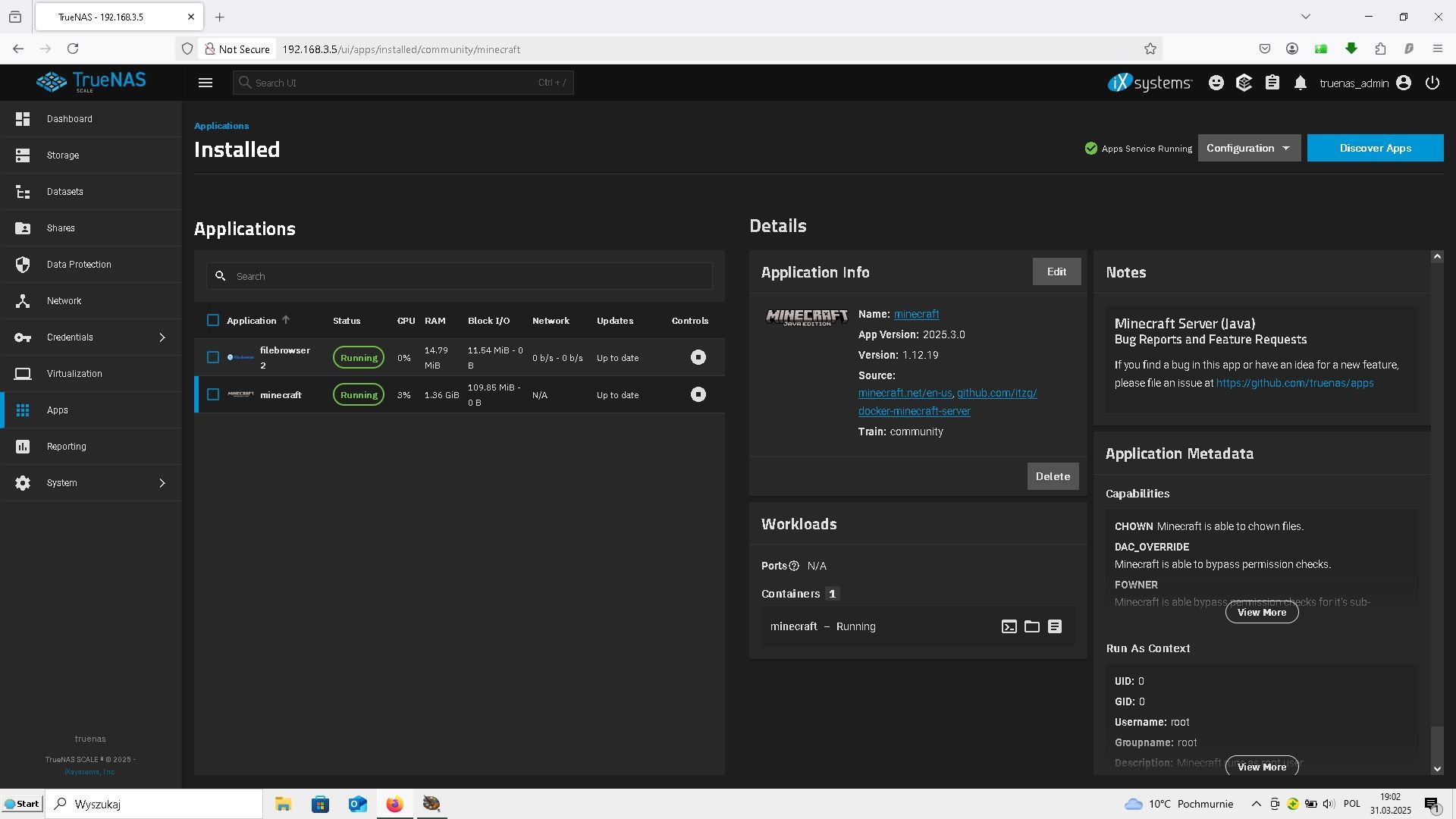
Task: Open the minecraft container shell icon
Action: (1009, 626)
